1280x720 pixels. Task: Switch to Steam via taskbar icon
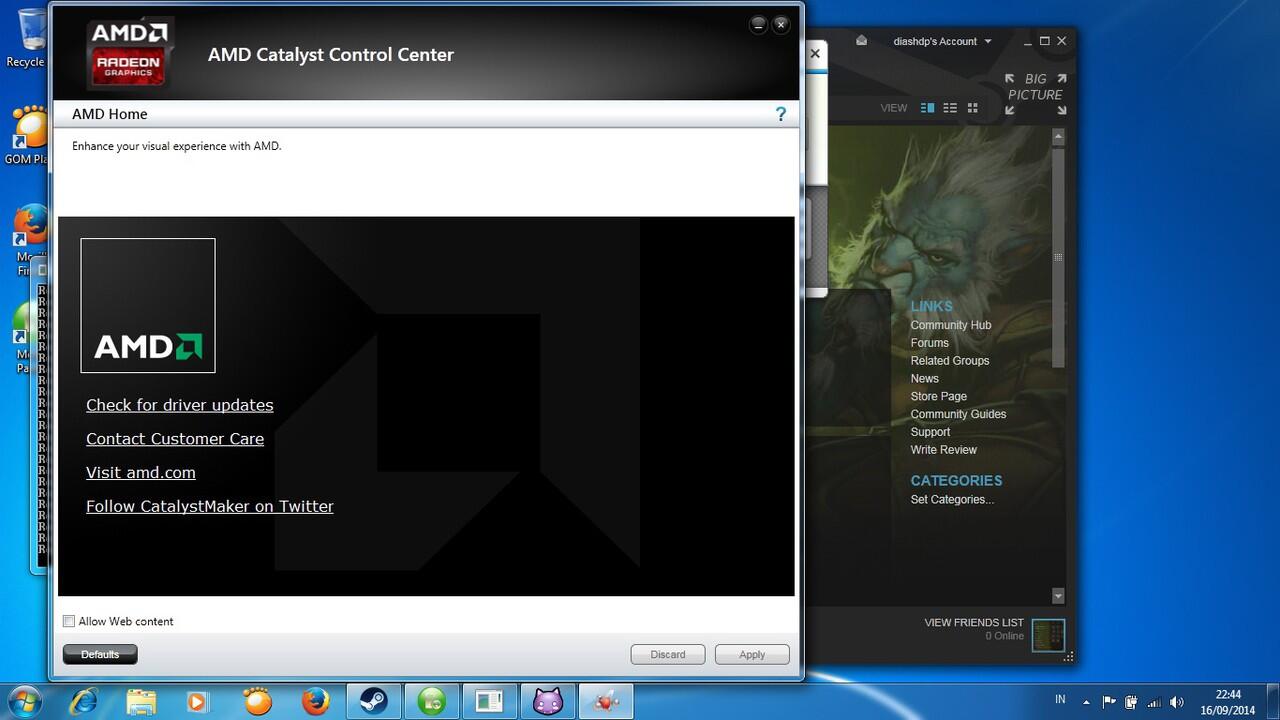point(374,701)
